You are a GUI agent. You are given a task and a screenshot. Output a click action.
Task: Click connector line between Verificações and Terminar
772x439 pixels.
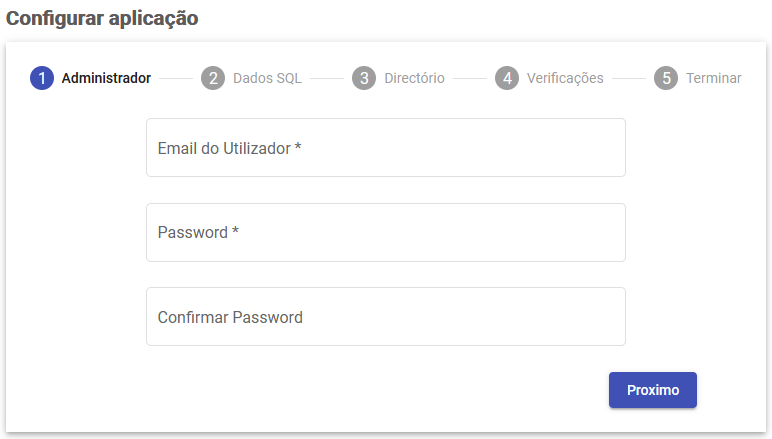629,78
